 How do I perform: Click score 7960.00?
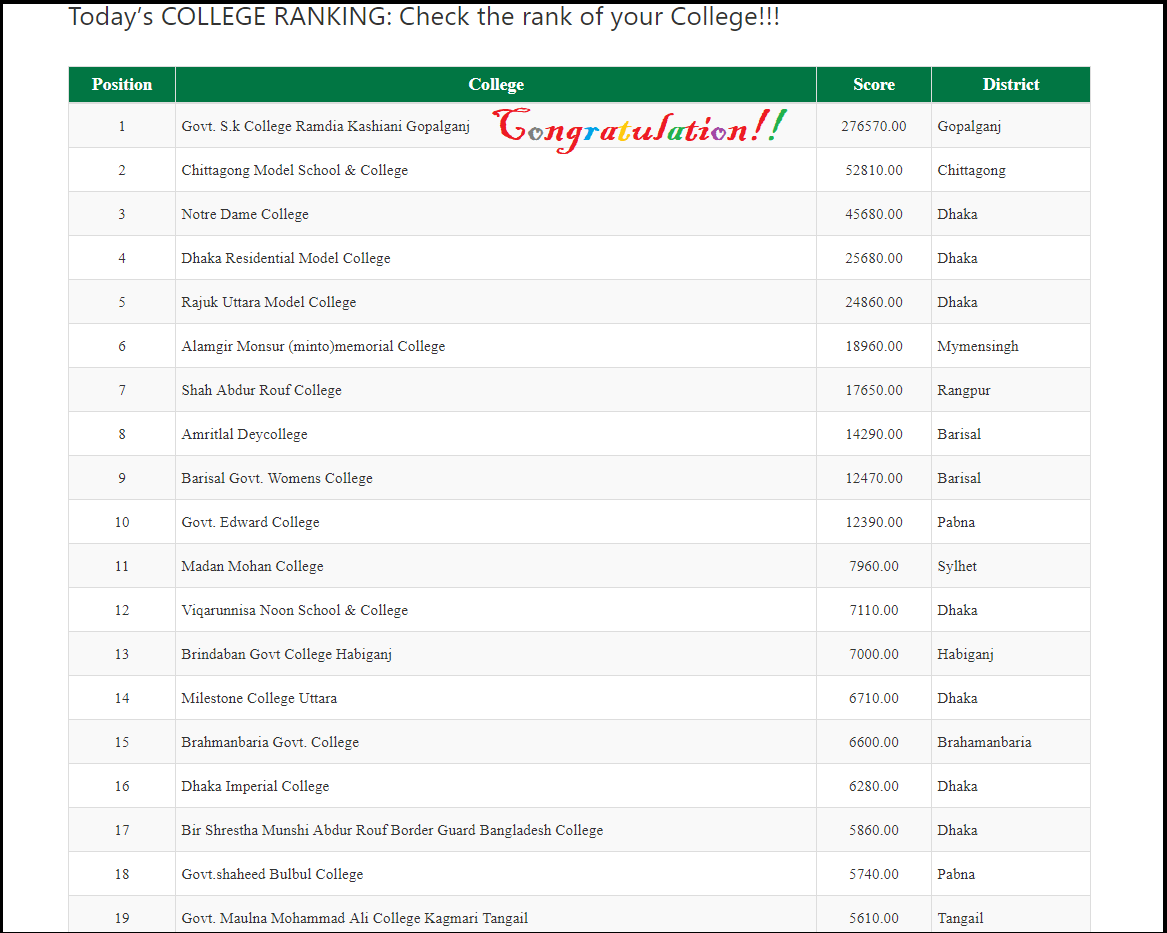(x=874, y=566)
